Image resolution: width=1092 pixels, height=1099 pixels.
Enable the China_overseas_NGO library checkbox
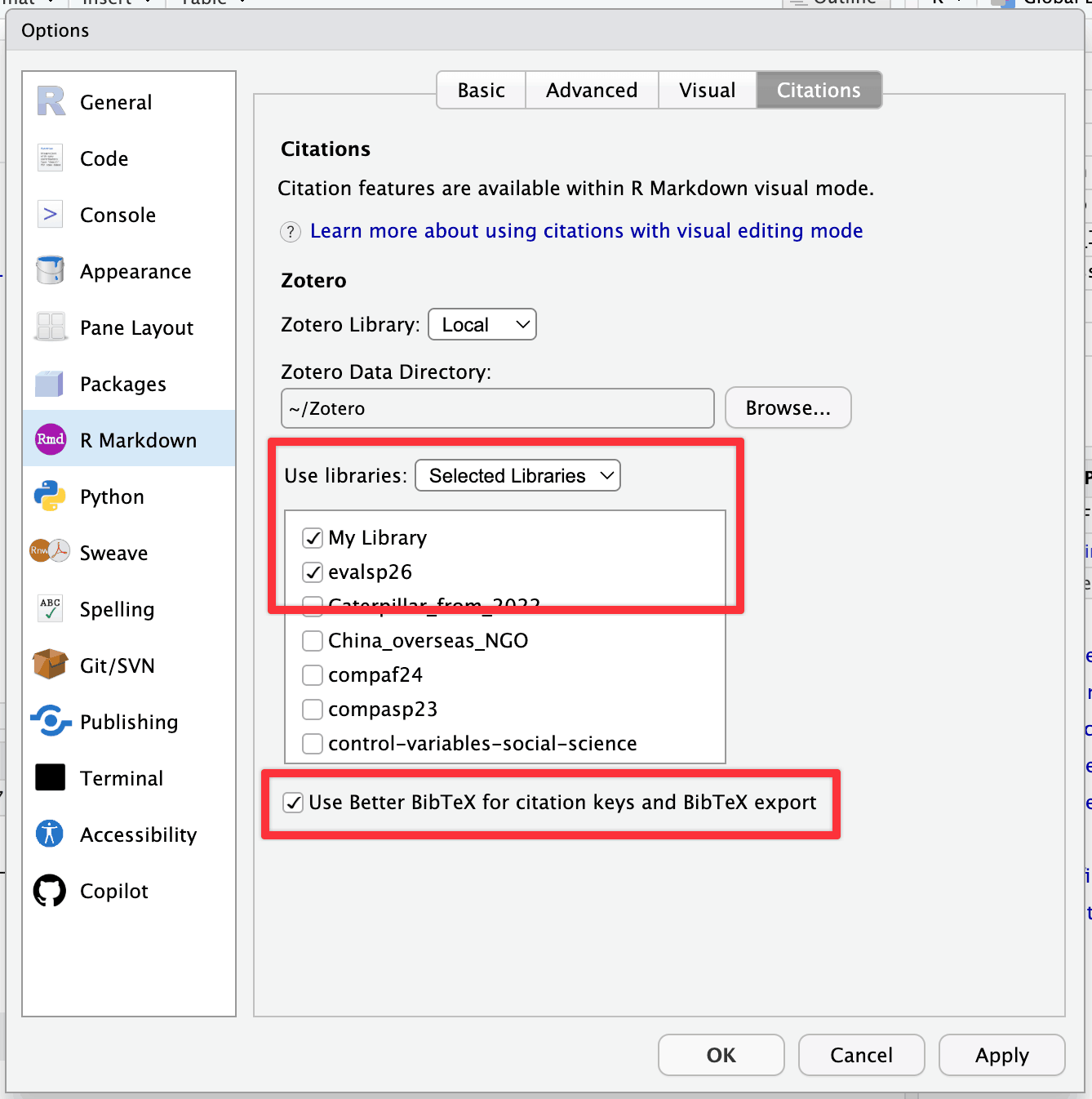point(313,641)
